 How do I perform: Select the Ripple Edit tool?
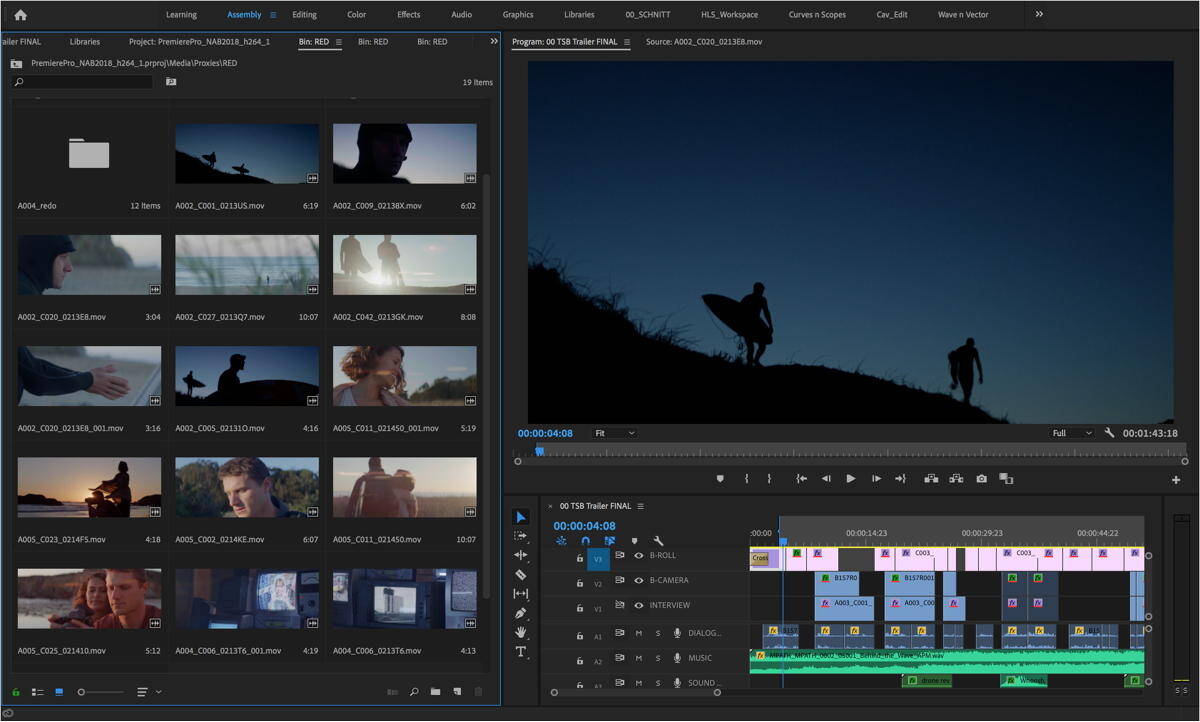521,555
